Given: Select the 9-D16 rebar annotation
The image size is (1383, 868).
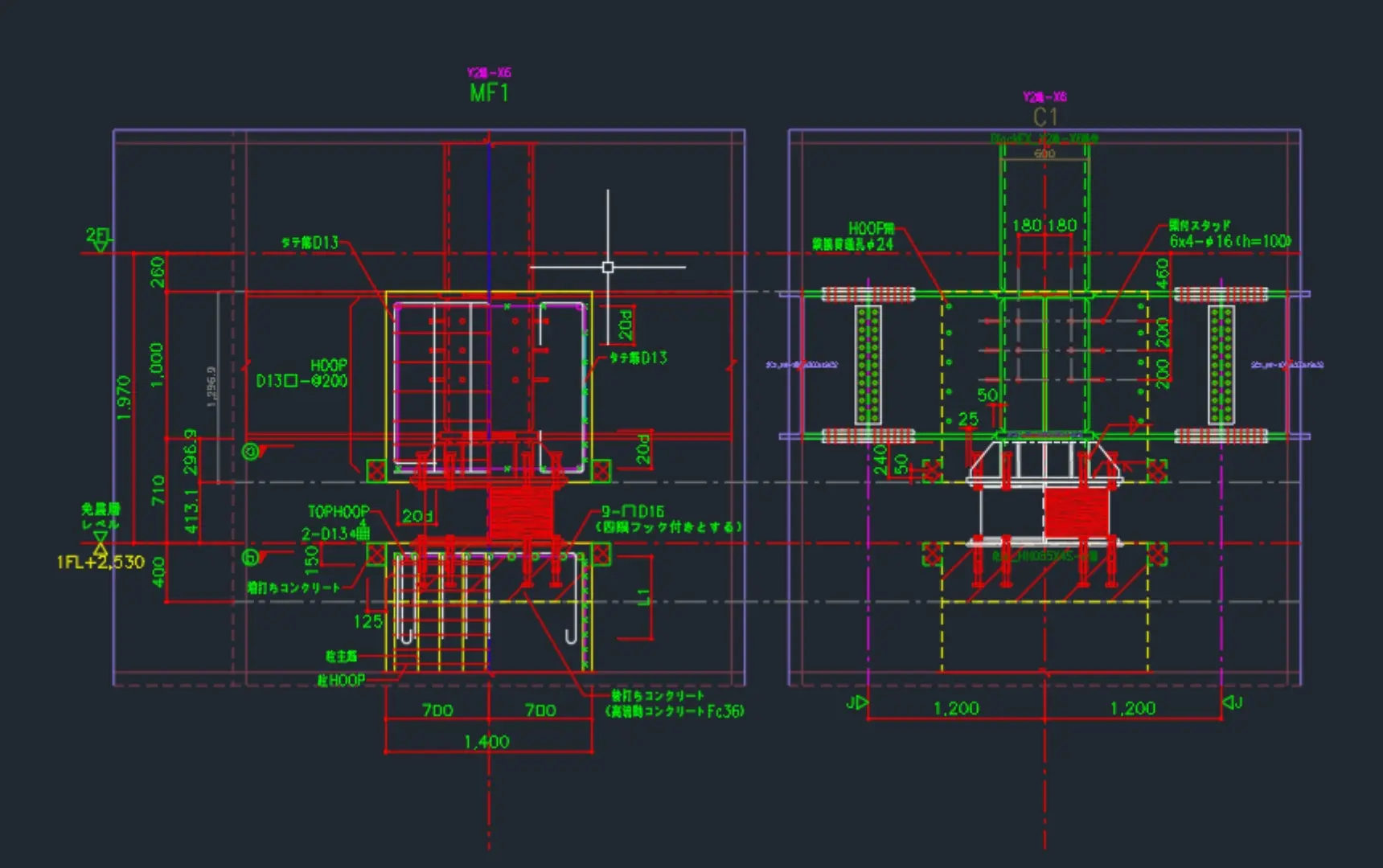Looking at the screenshot, I should [x=634, y=511].
